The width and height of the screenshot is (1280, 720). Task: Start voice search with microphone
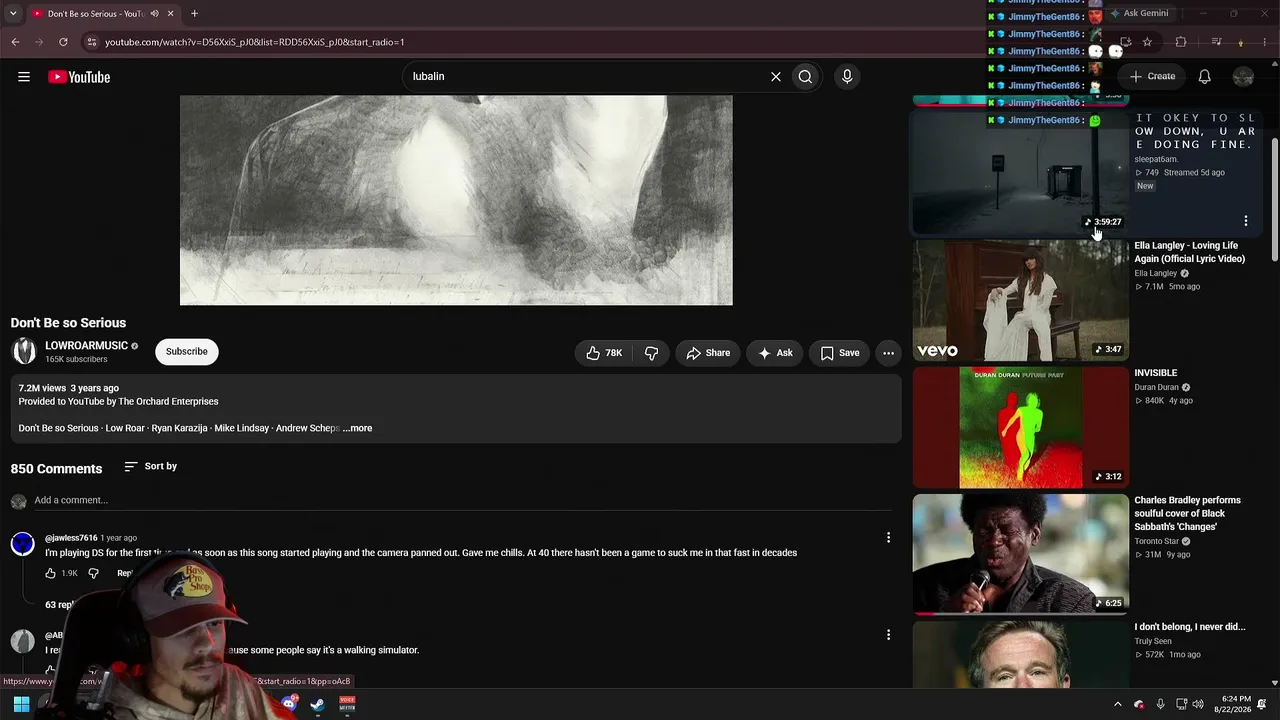847,76
